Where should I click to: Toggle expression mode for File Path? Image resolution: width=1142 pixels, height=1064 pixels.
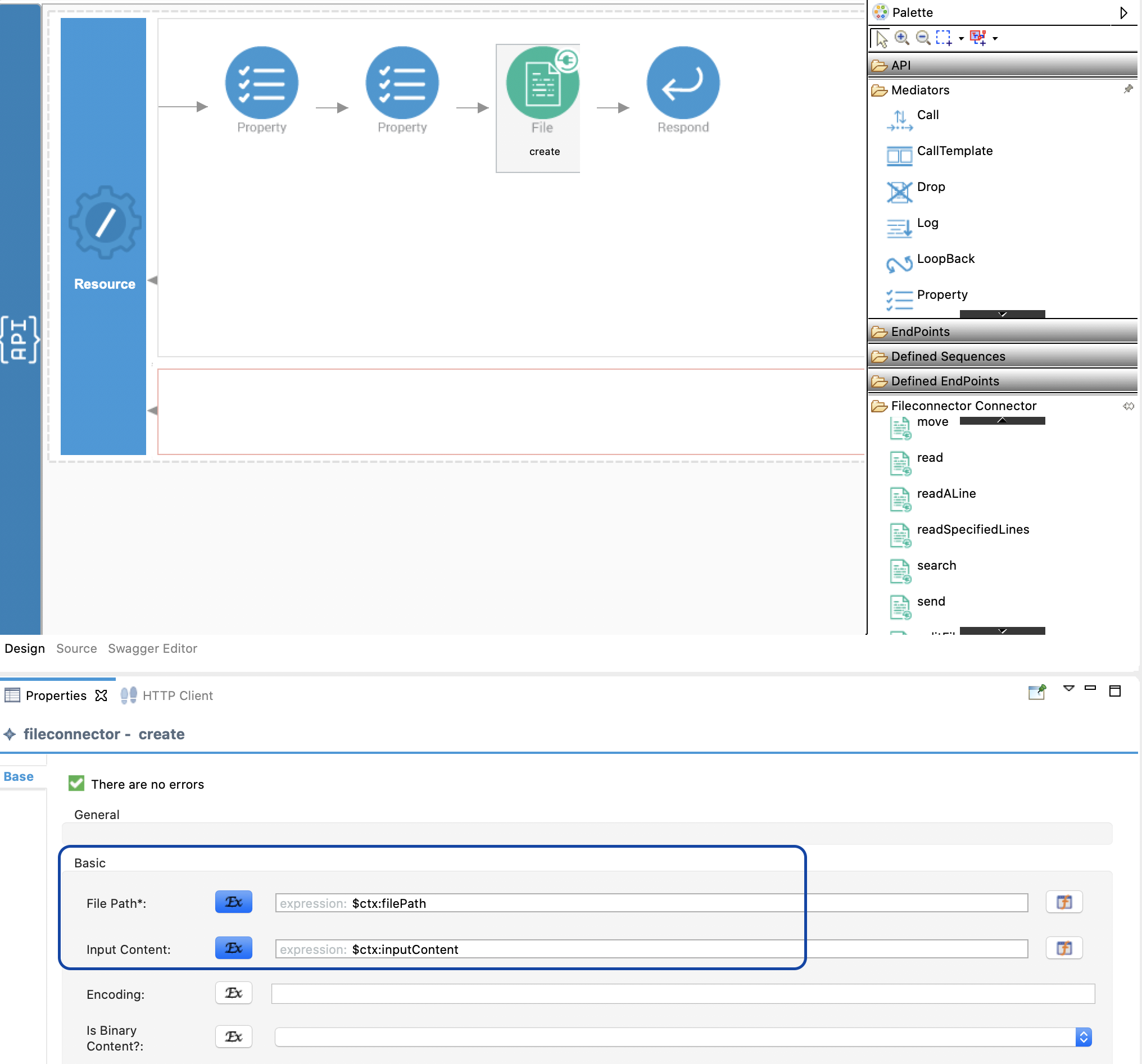[x=233, y=902]
